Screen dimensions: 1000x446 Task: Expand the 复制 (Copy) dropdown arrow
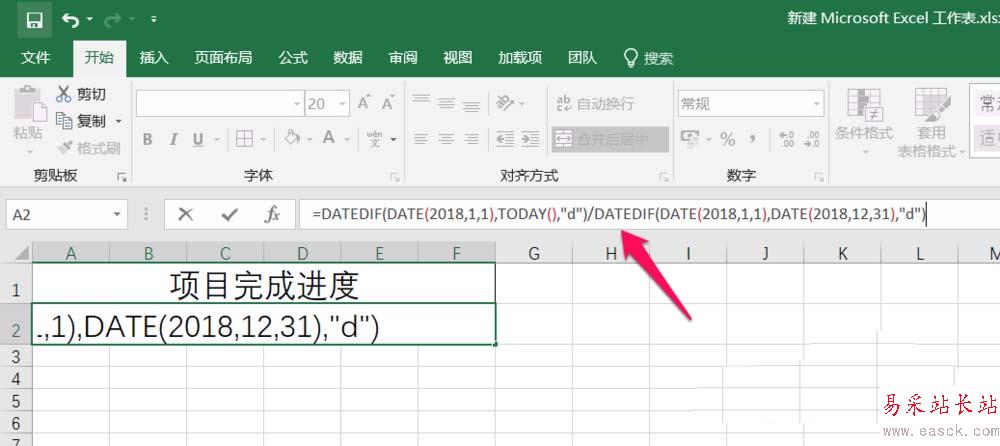click(119, 121)
